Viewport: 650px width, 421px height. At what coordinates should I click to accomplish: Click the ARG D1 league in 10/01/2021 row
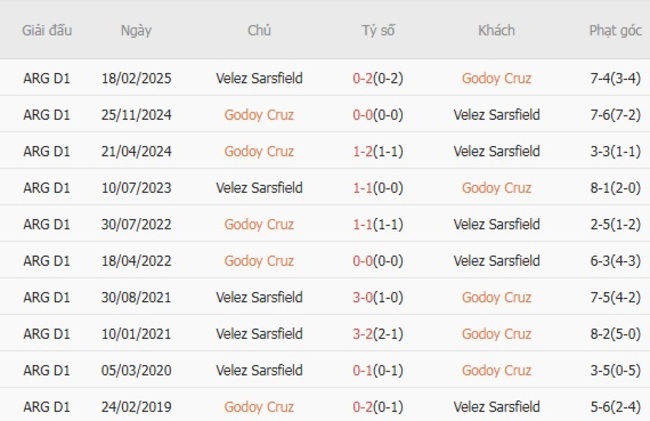(x=46, y=334)
